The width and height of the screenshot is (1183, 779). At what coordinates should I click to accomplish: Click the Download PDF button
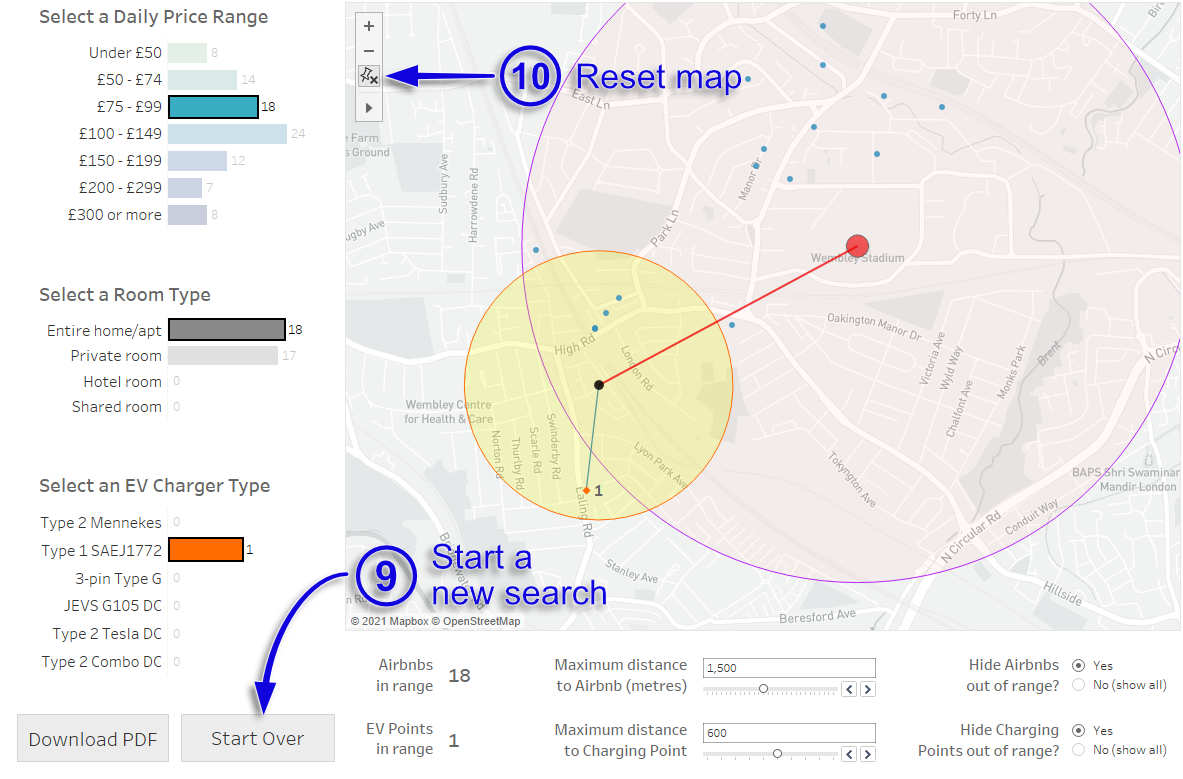click(x=93, y=739)
